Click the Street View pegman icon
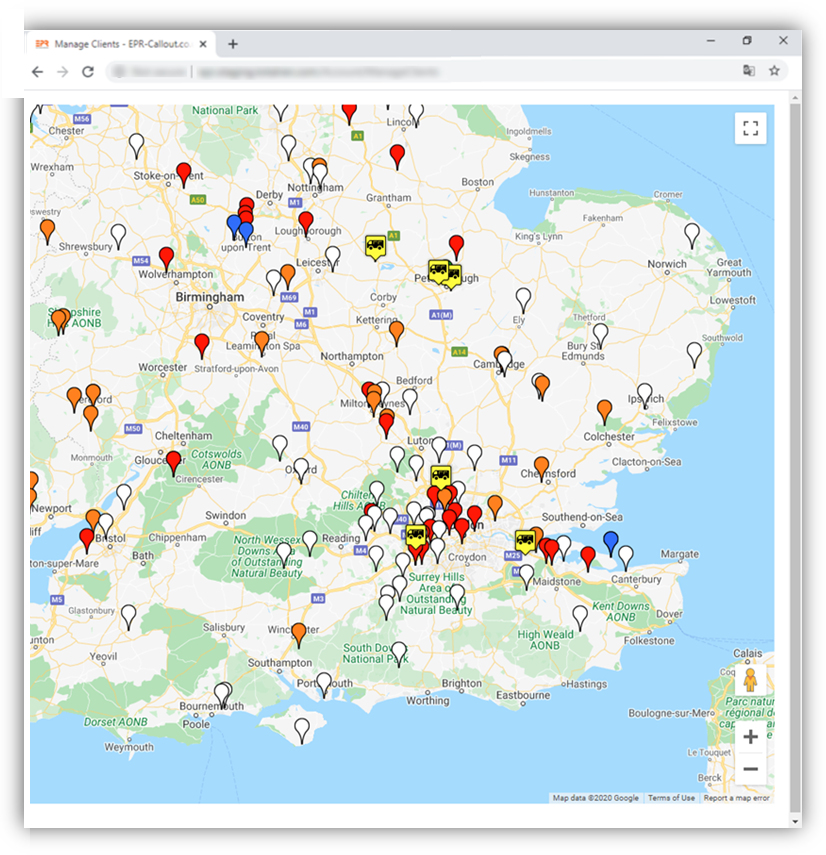Viewport: 826px width, 855px height. [750, 680]
